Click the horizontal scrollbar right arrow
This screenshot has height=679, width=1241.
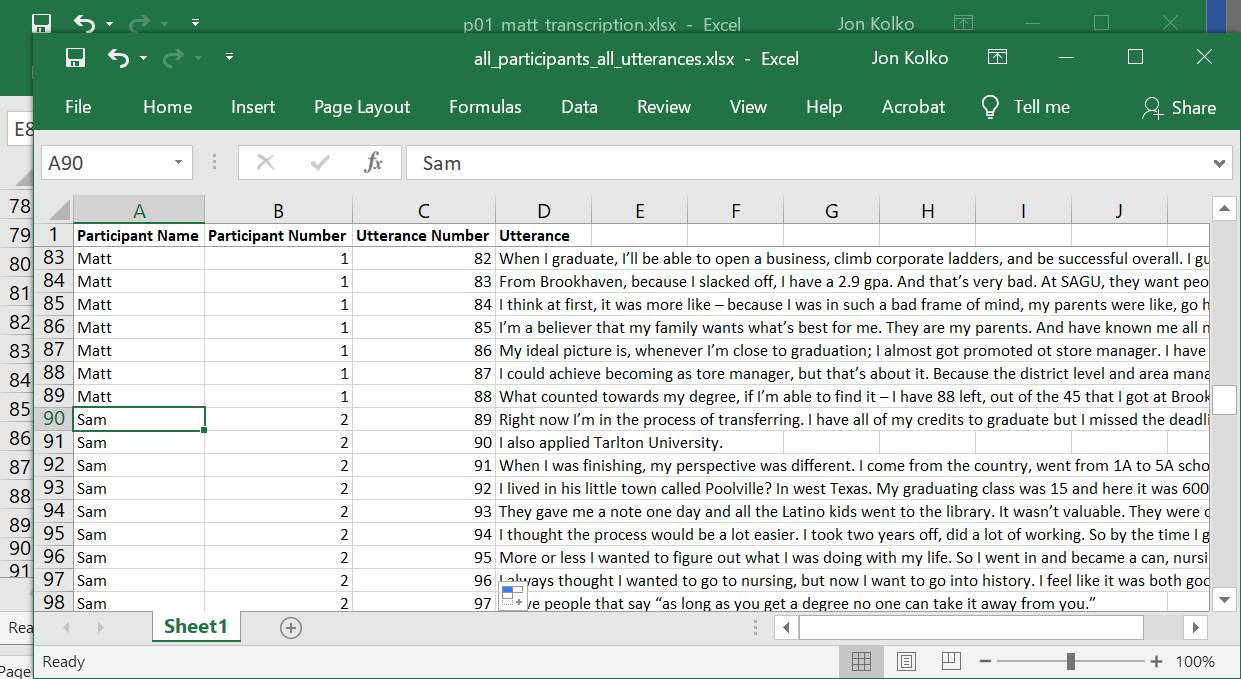click(1195, 627)
